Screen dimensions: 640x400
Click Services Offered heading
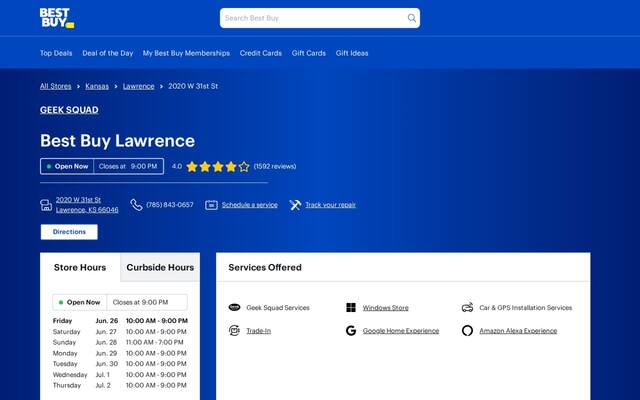coord(265,268)
